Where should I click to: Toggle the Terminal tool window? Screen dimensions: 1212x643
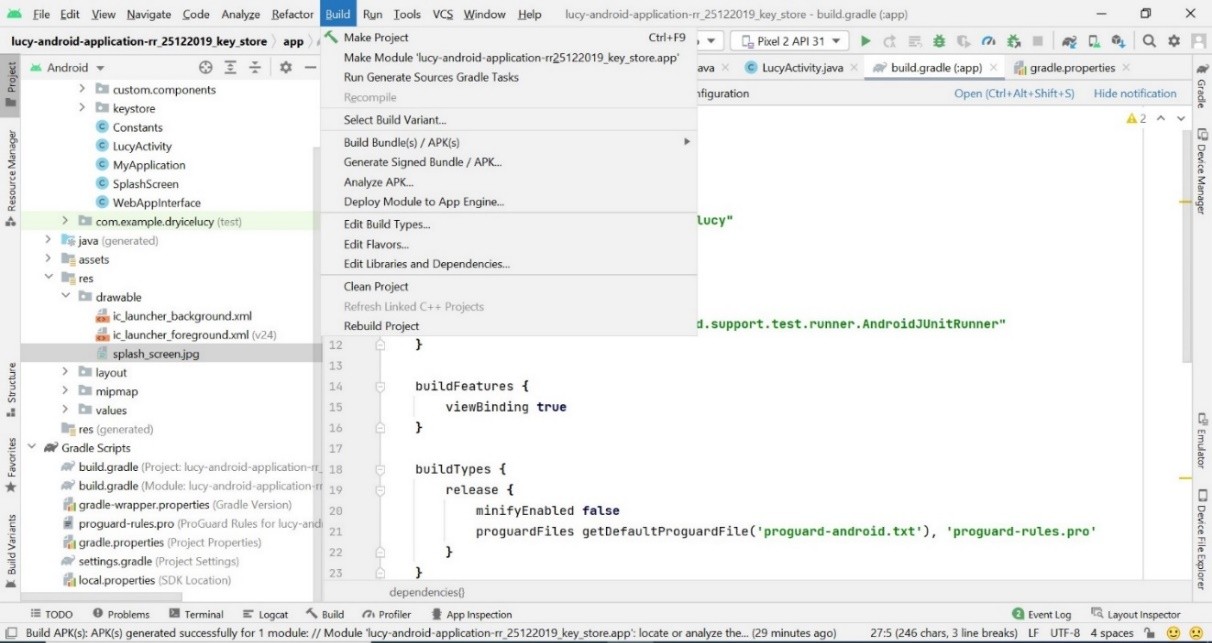[196, 614]
